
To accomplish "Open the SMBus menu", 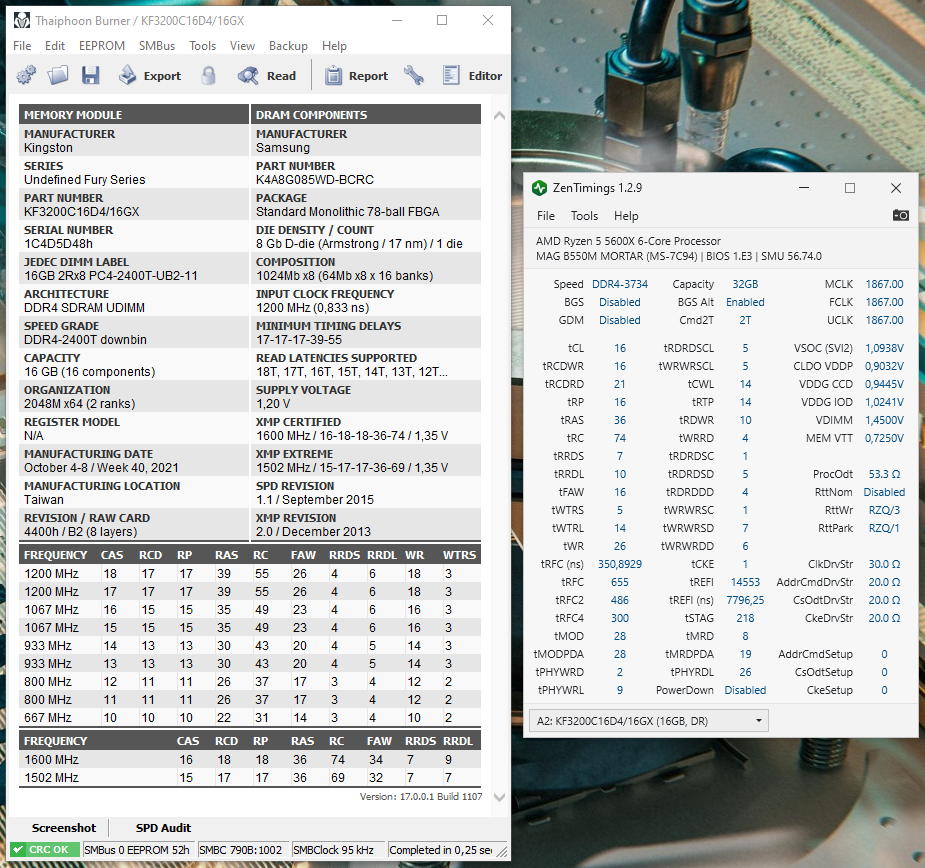I will [x=157, y=46].
